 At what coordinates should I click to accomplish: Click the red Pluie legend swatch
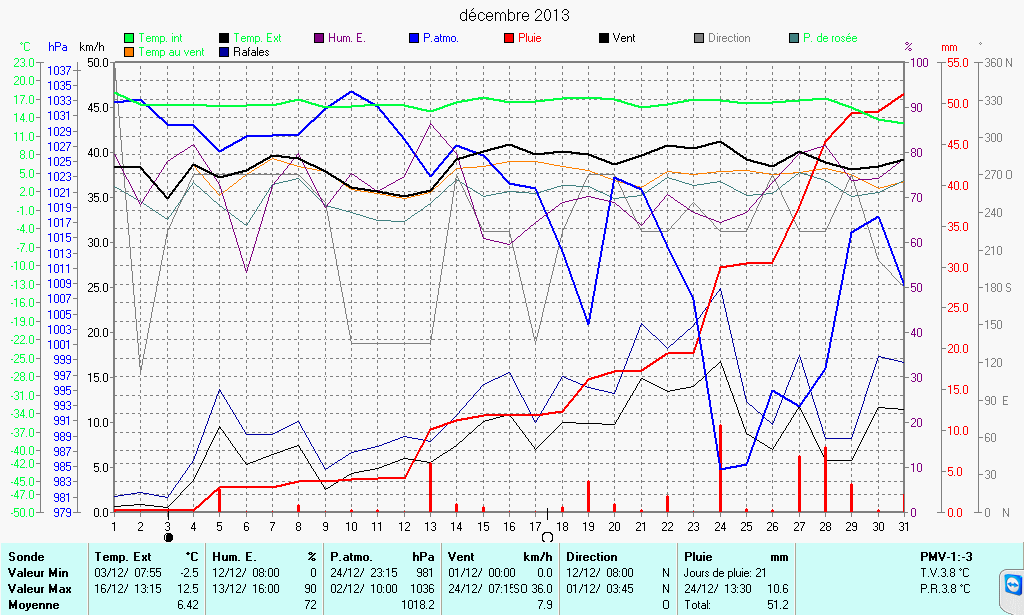click(509, 38)
